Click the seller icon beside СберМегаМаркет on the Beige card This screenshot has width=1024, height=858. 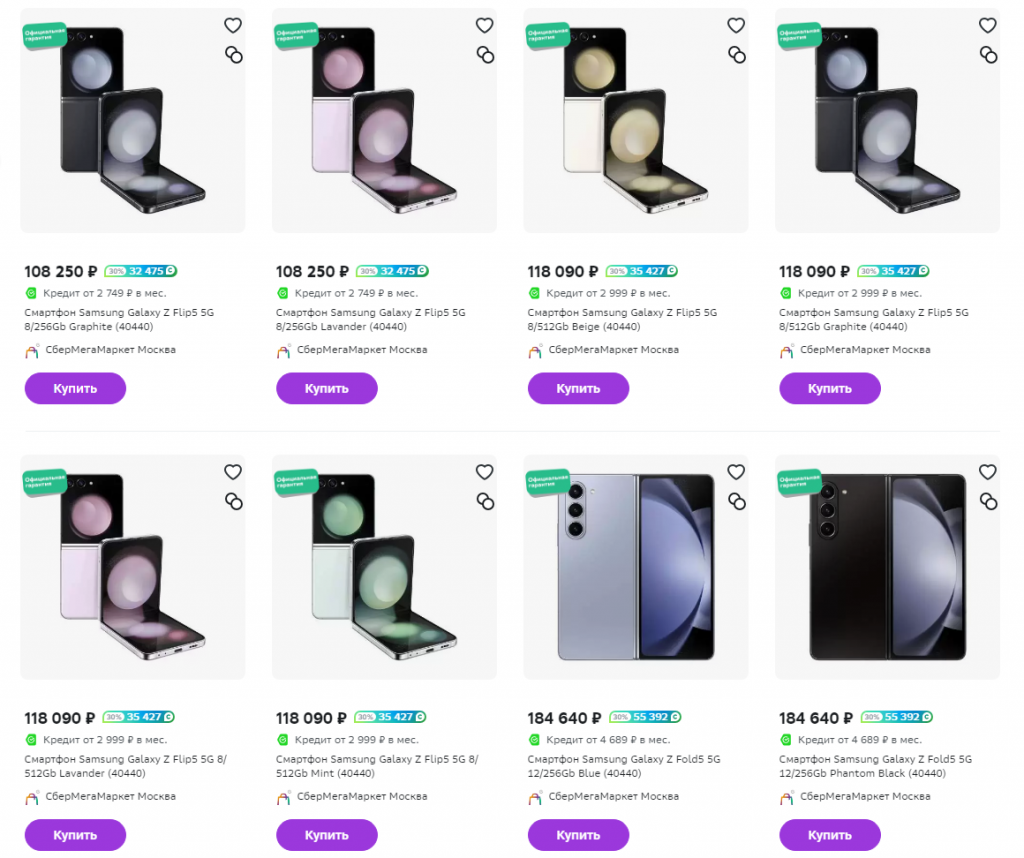(536, 349)
